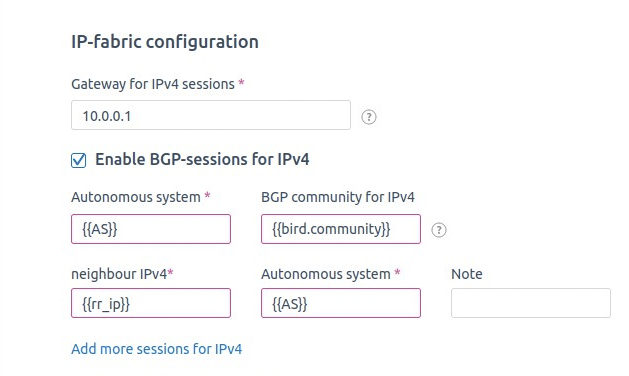Click the 'Note' column label
Screen dimensions: 629x376
coord(467,274)
